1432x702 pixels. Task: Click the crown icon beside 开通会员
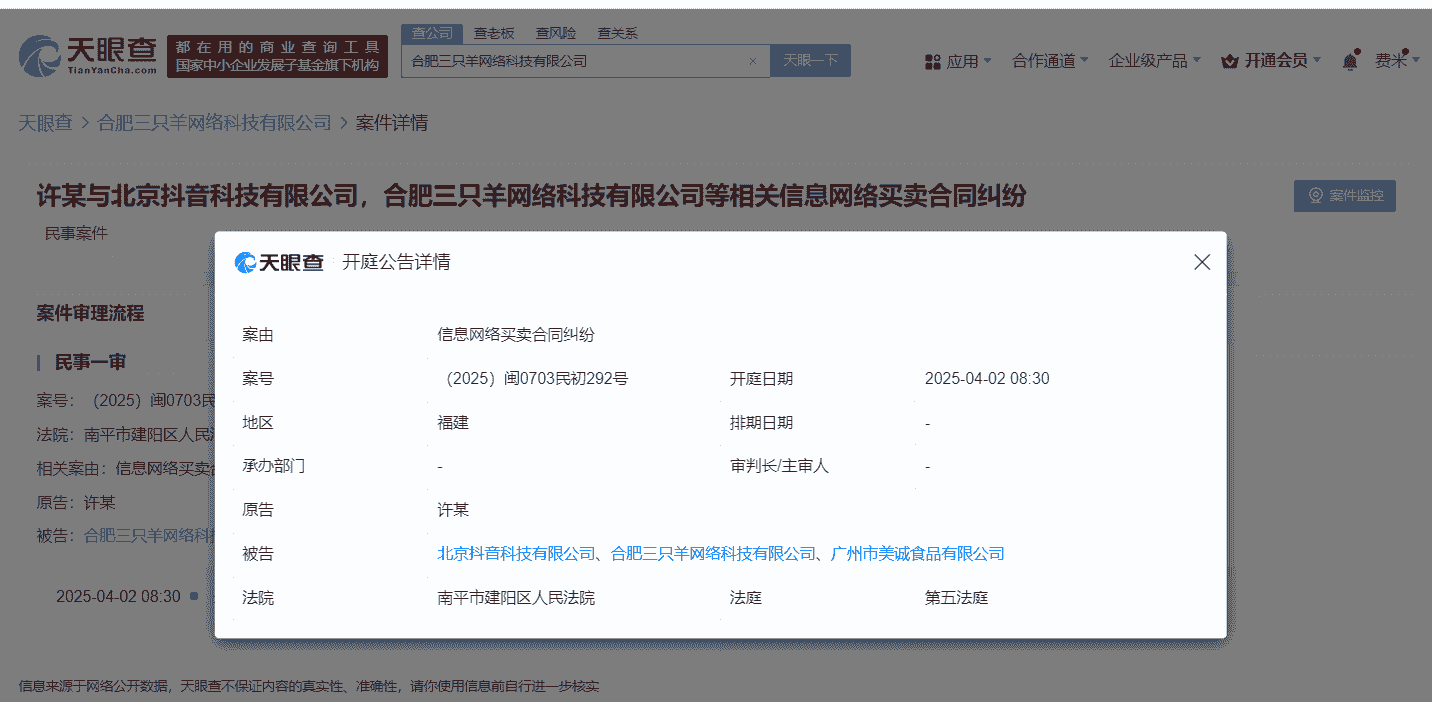point(1230,62)
